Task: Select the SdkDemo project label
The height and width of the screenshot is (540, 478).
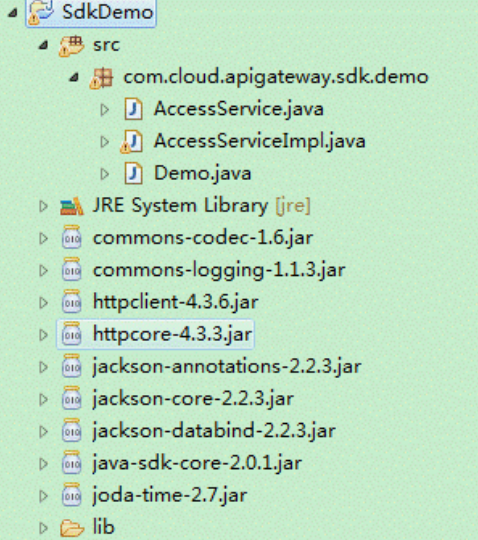Action: click(107, 12)
